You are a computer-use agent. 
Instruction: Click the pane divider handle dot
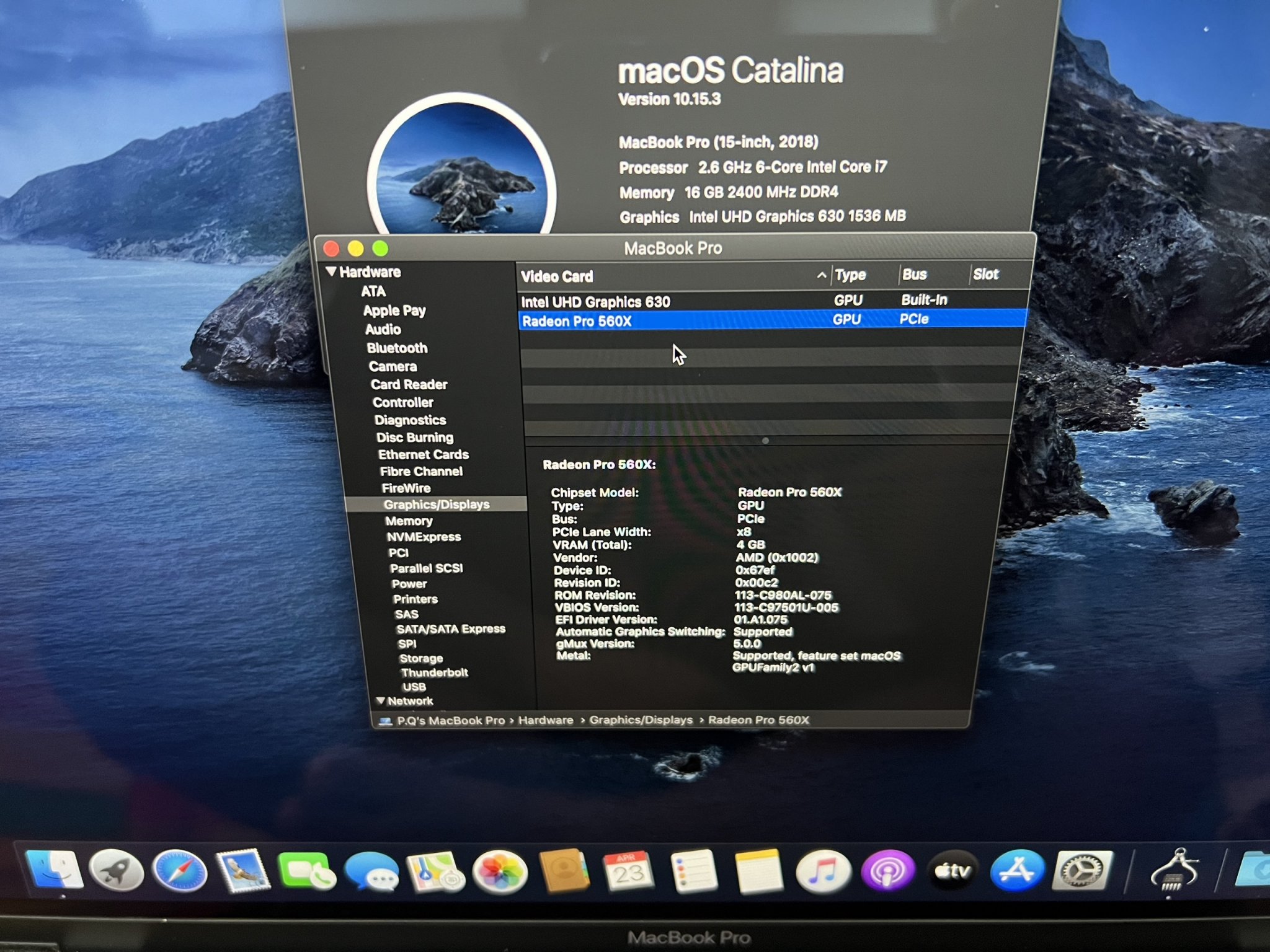point(765,441)
